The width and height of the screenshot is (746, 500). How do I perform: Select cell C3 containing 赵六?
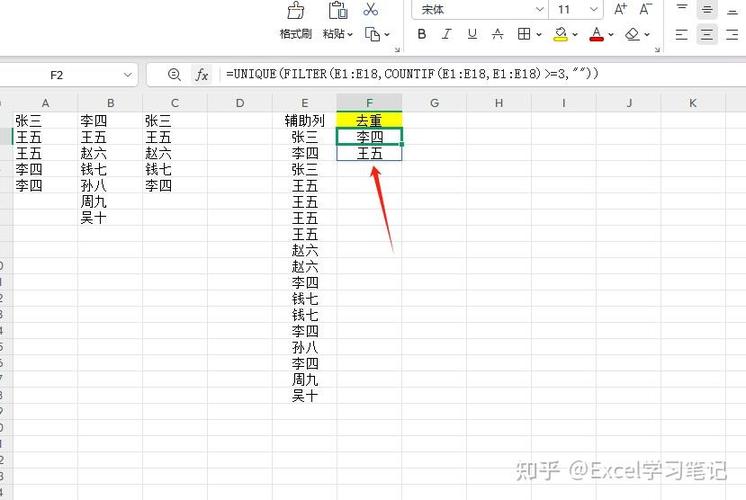click(x=175, y=153)
